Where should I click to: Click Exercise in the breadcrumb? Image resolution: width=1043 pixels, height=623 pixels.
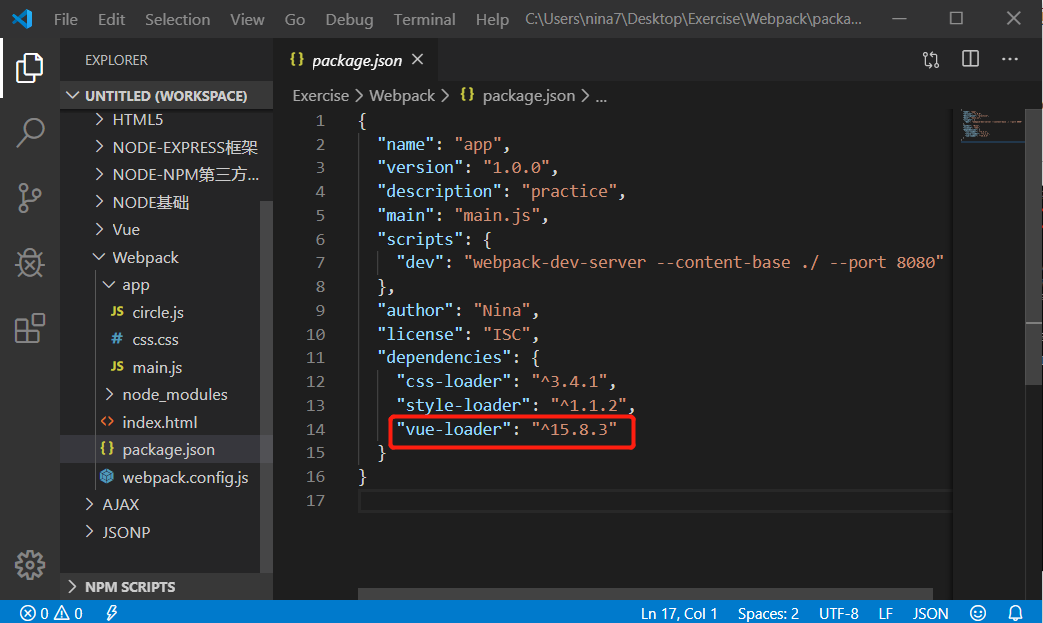(x=321, y=96)
